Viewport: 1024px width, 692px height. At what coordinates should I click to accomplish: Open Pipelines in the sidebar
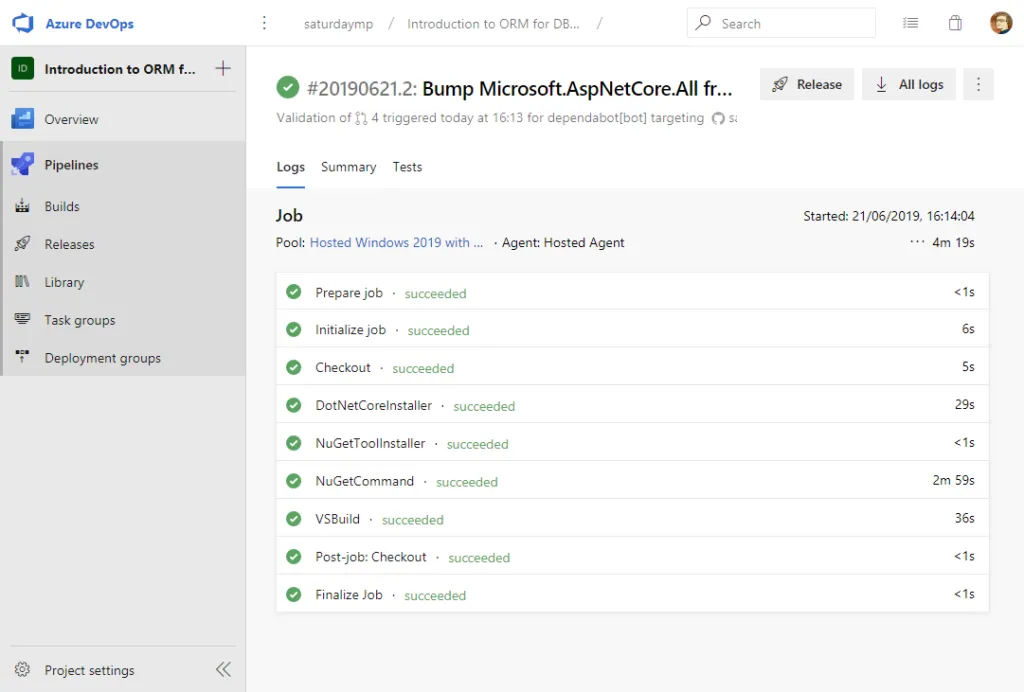tap(123, 165)
